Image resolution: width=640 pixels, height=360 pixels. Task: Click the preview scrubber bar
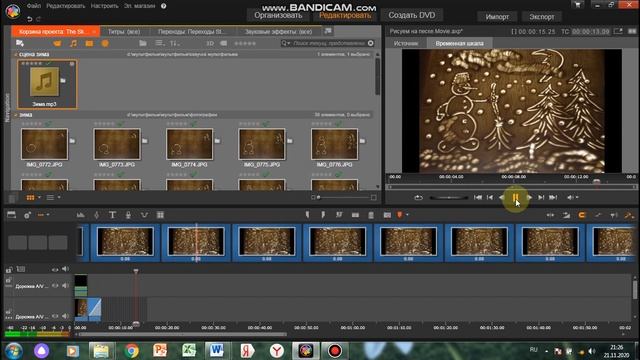[511, 187]
